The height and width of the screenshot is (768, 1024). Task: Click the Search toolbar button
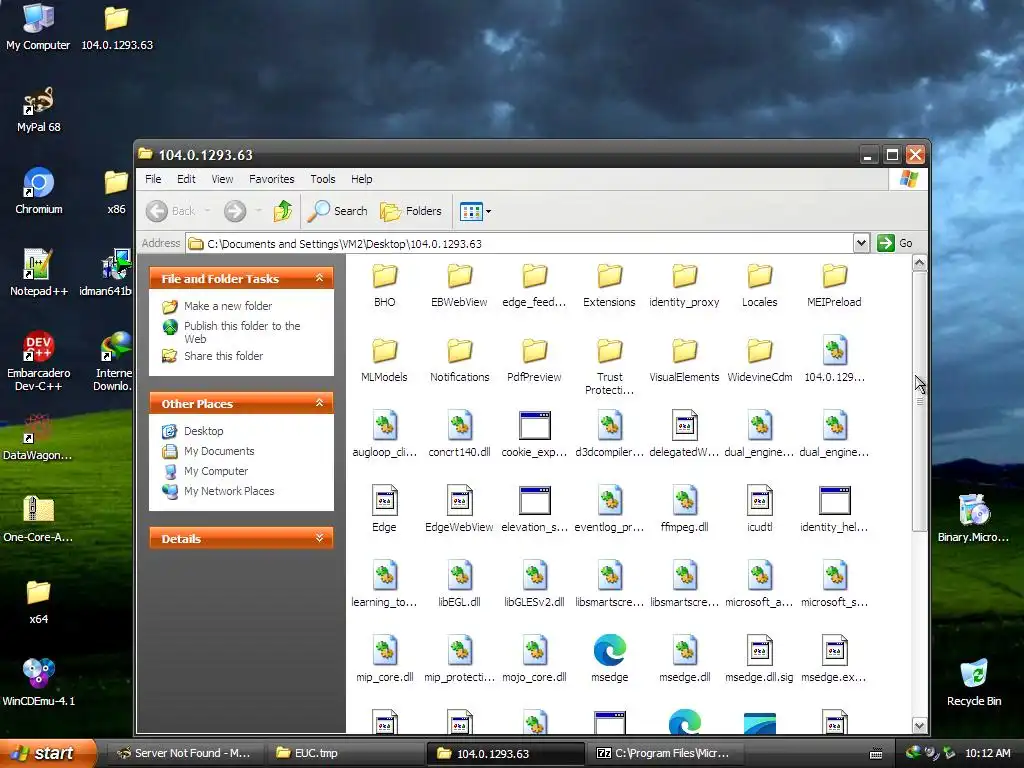[337, 211]
